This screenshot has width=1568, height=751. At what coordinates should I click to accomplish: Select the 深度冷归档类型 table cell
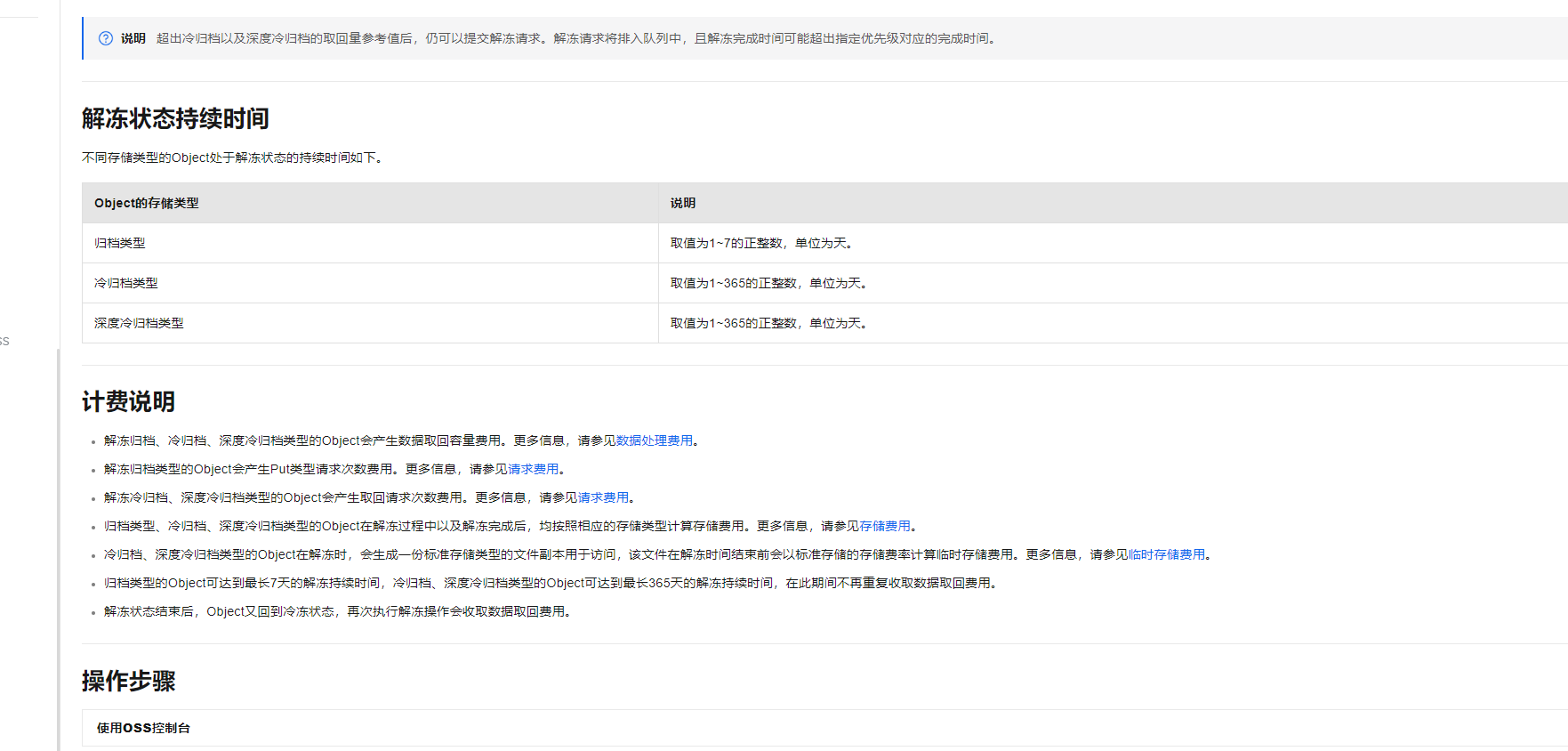[x=370, y=323]
